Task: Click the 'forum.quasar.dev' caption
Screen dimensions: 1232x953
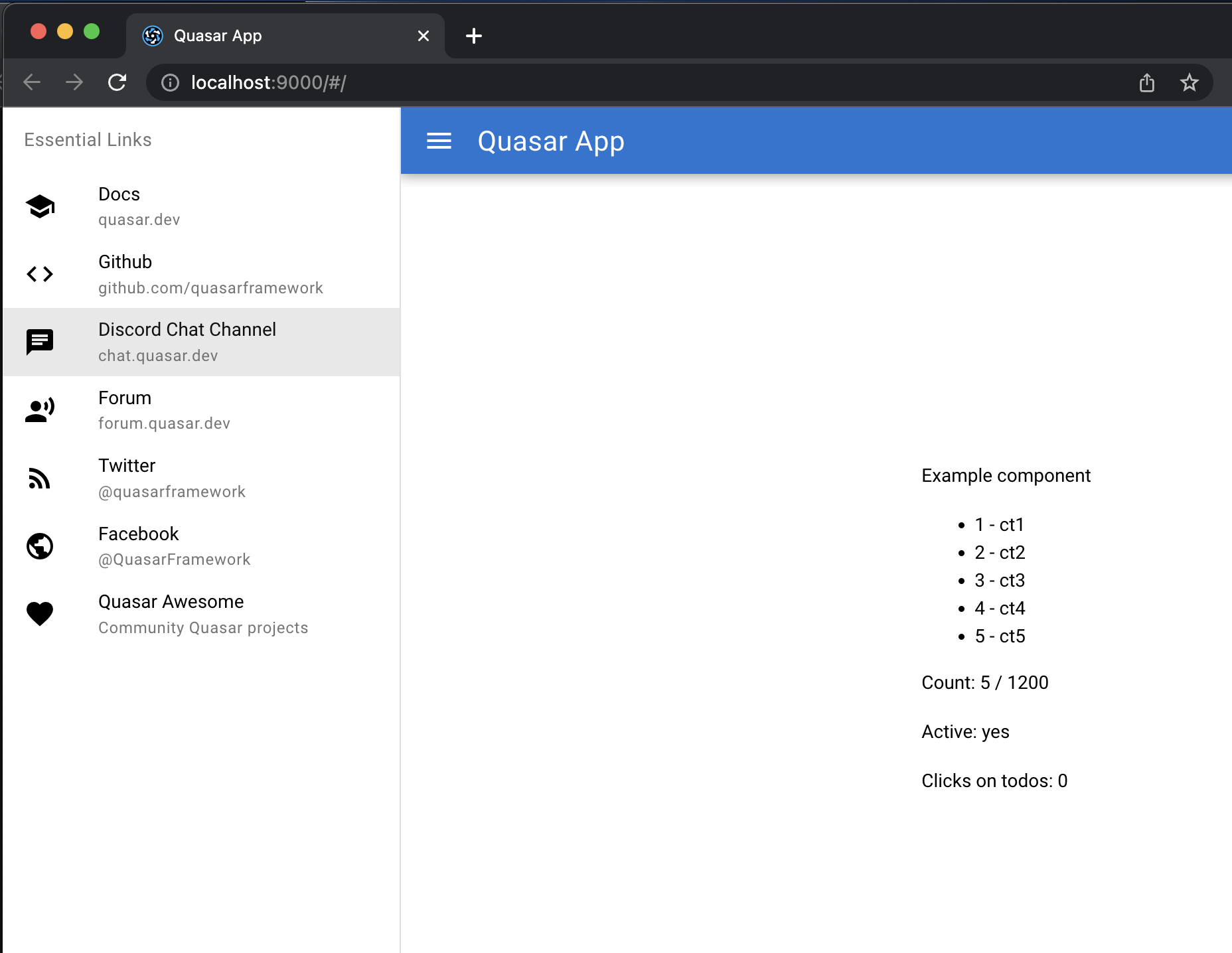Action: (x=164, y=423)
